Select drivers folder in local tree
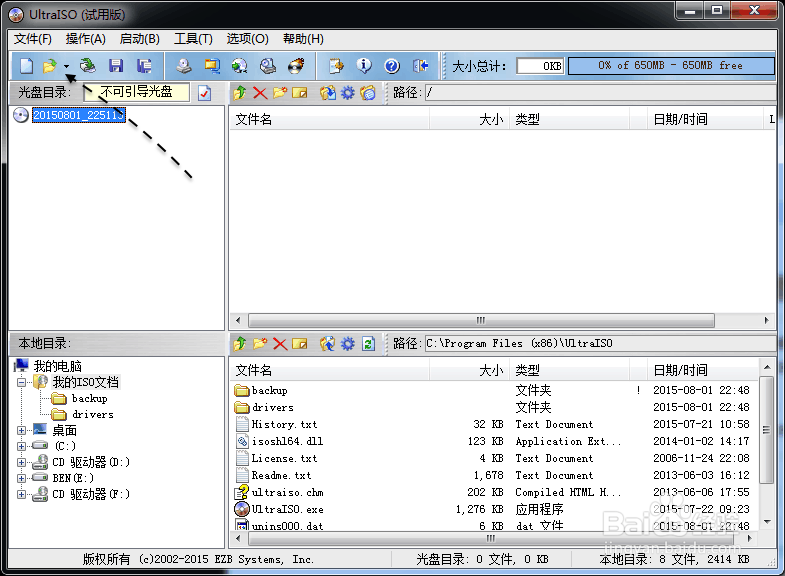The width and height of the screenshot is (785, 576). coord(92,414)
